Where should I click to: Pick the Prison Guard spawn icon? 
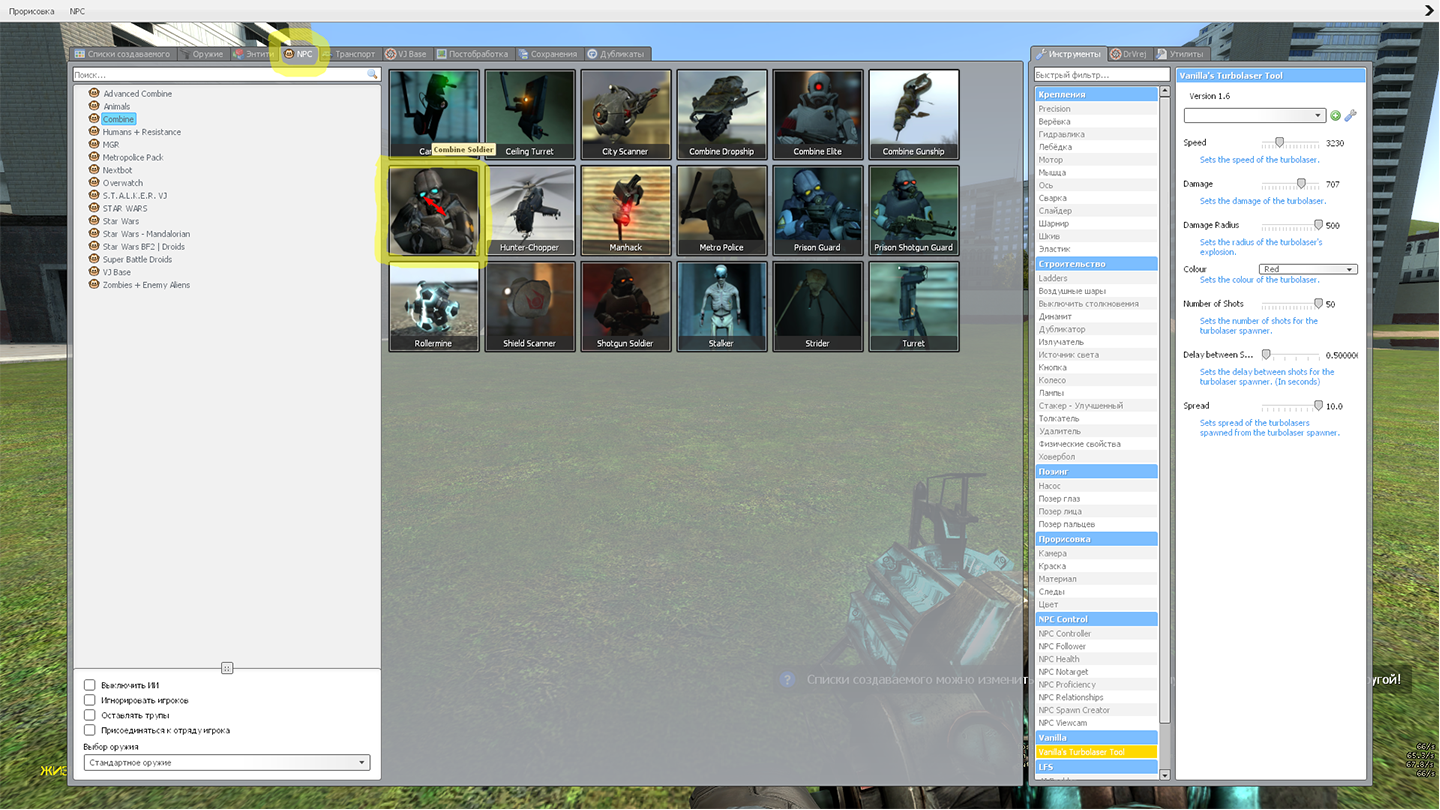818,211
